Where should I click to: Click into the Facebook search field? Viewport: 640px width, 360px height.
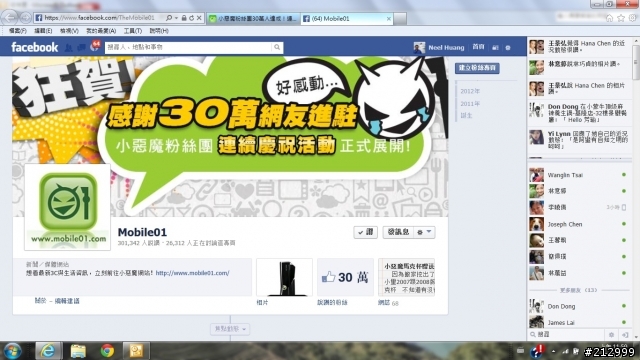(189, 47)
